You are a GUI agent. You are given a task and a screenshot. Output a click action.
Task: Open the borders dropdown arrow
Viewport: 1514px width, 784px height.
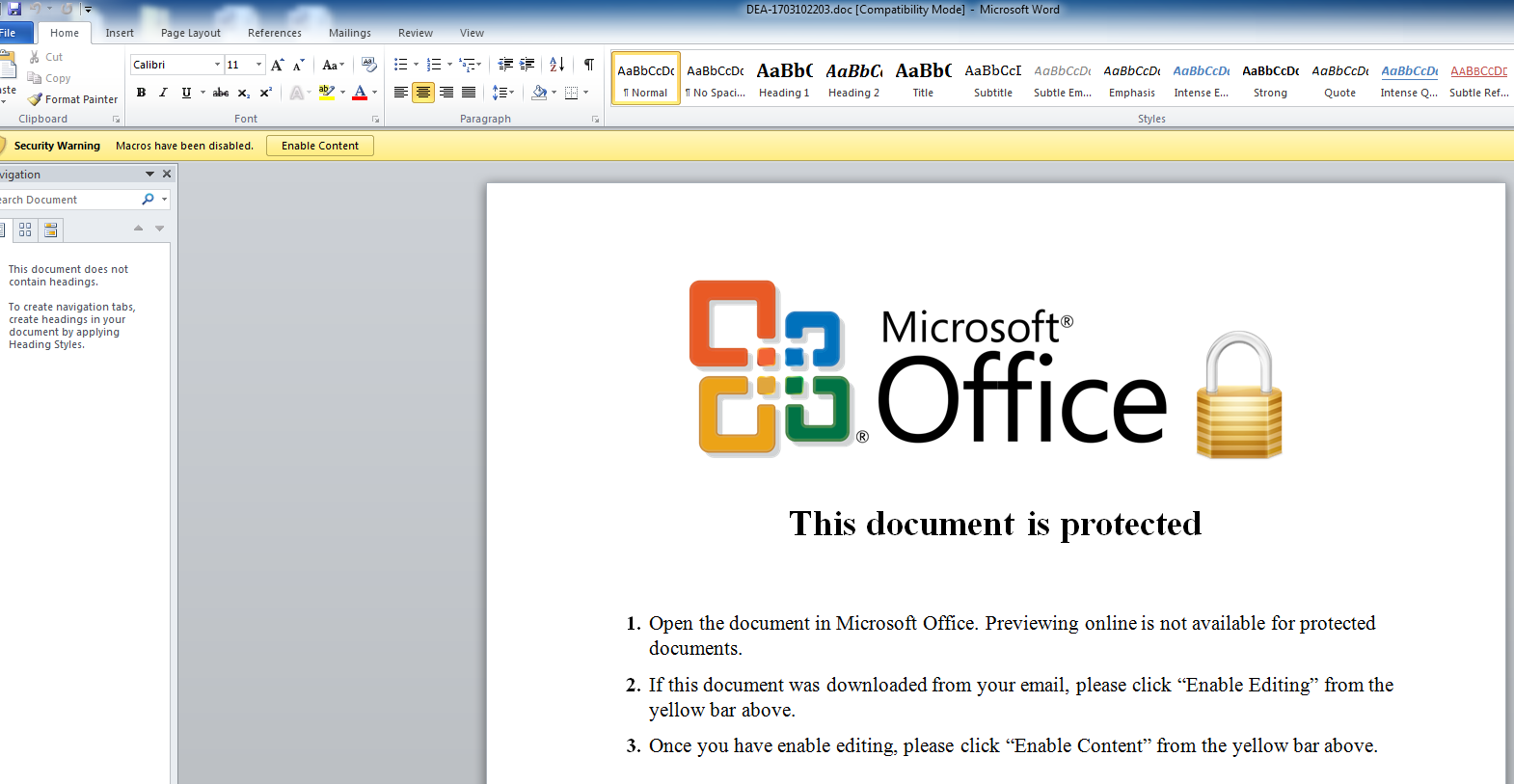click(585, 93)
